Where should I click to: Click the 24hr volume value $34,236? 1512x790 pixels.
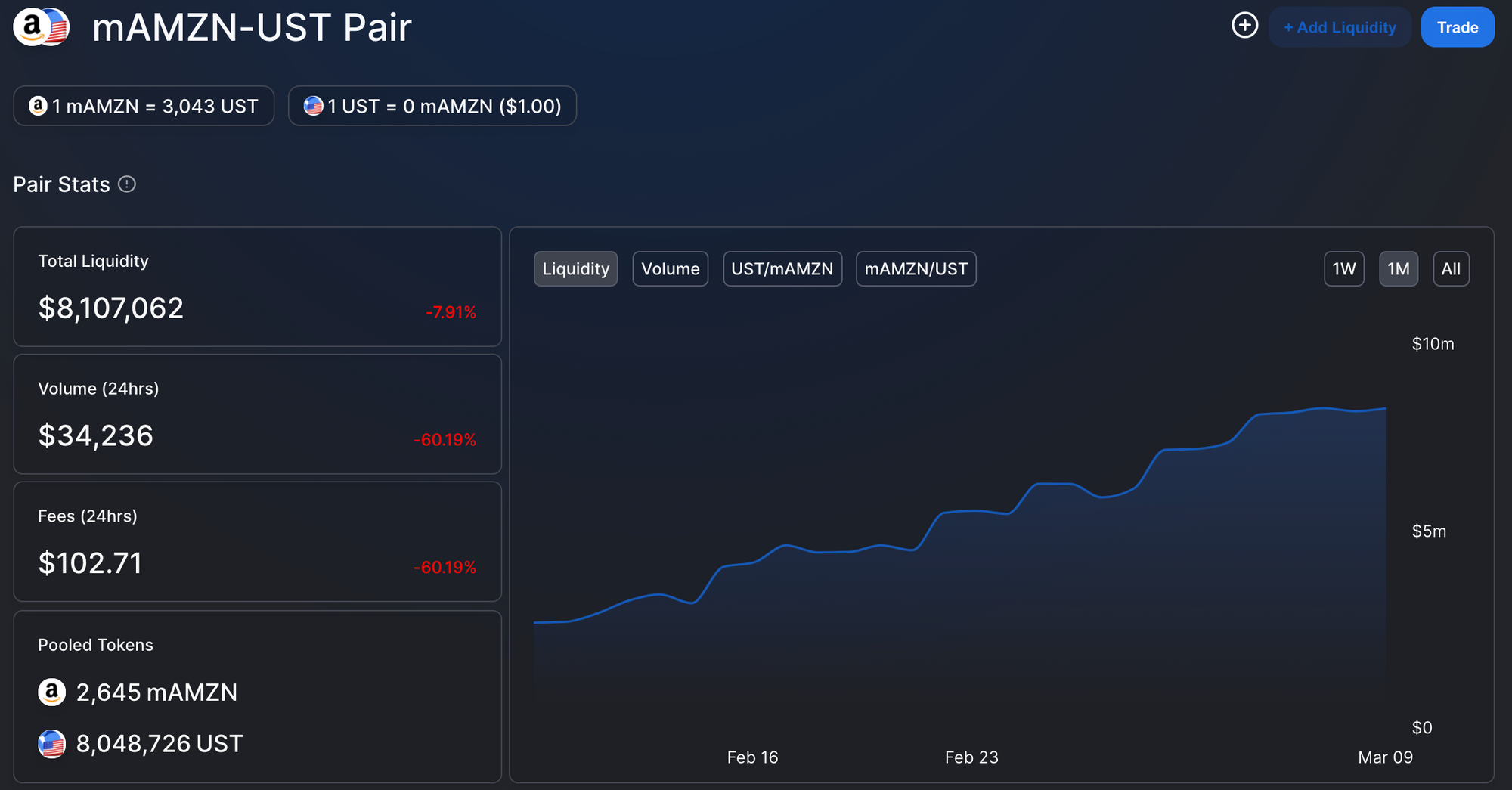[x=96, y=436]
